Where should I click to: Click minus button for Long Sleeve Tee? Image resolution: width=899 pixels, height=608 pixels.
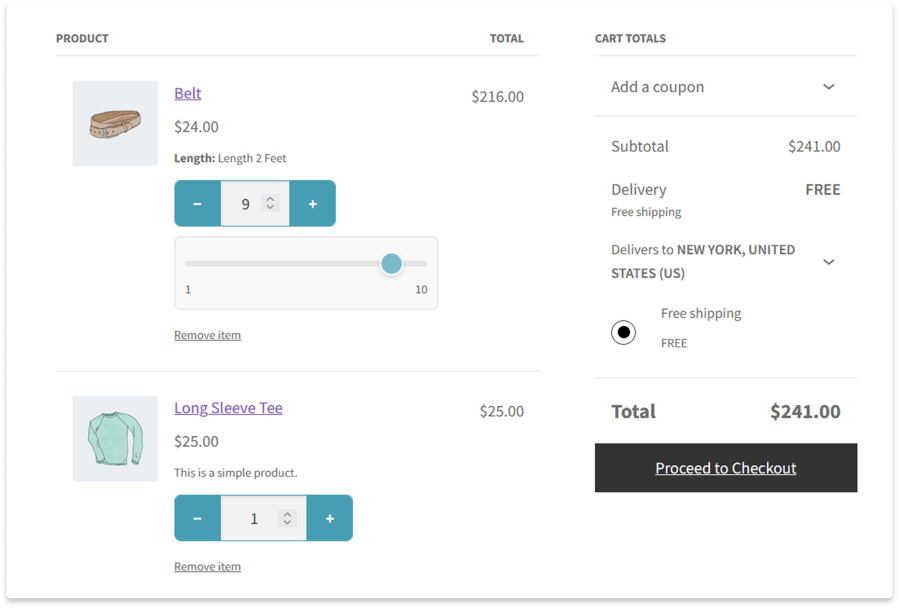click(197, 518)
